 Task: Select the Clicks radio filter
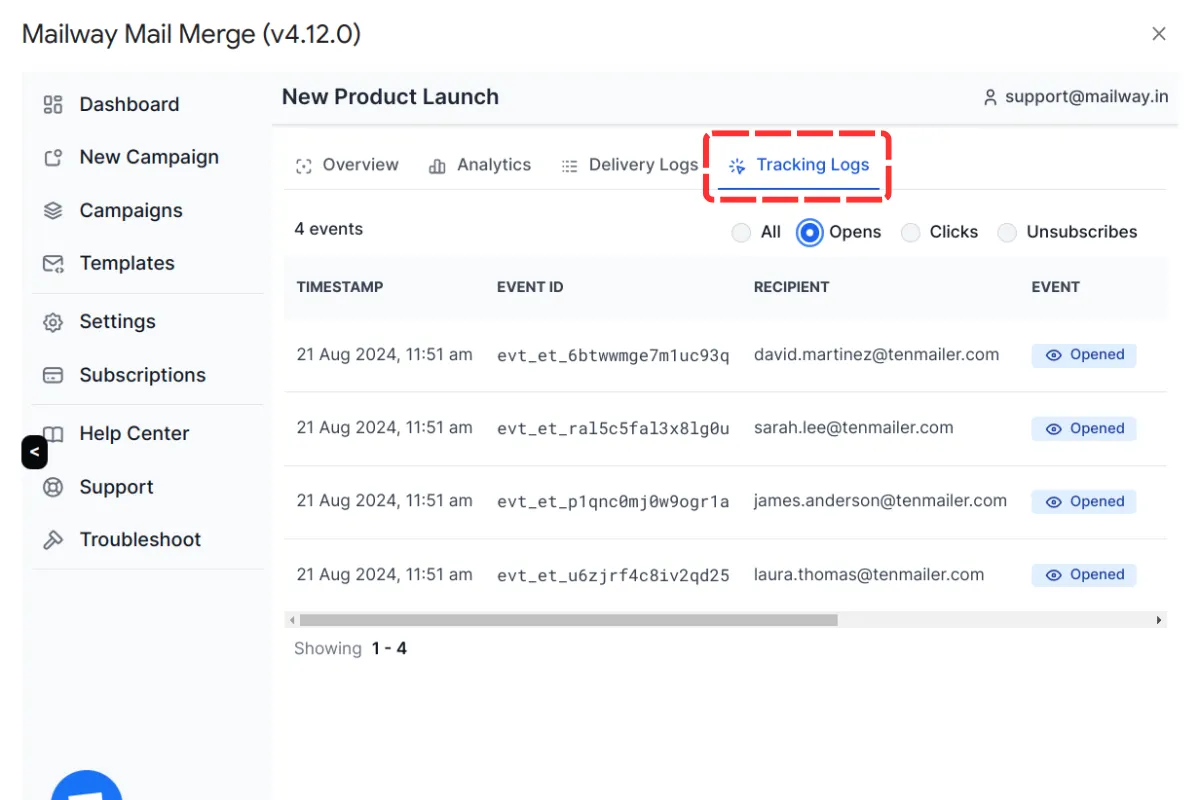coord(910,233)
